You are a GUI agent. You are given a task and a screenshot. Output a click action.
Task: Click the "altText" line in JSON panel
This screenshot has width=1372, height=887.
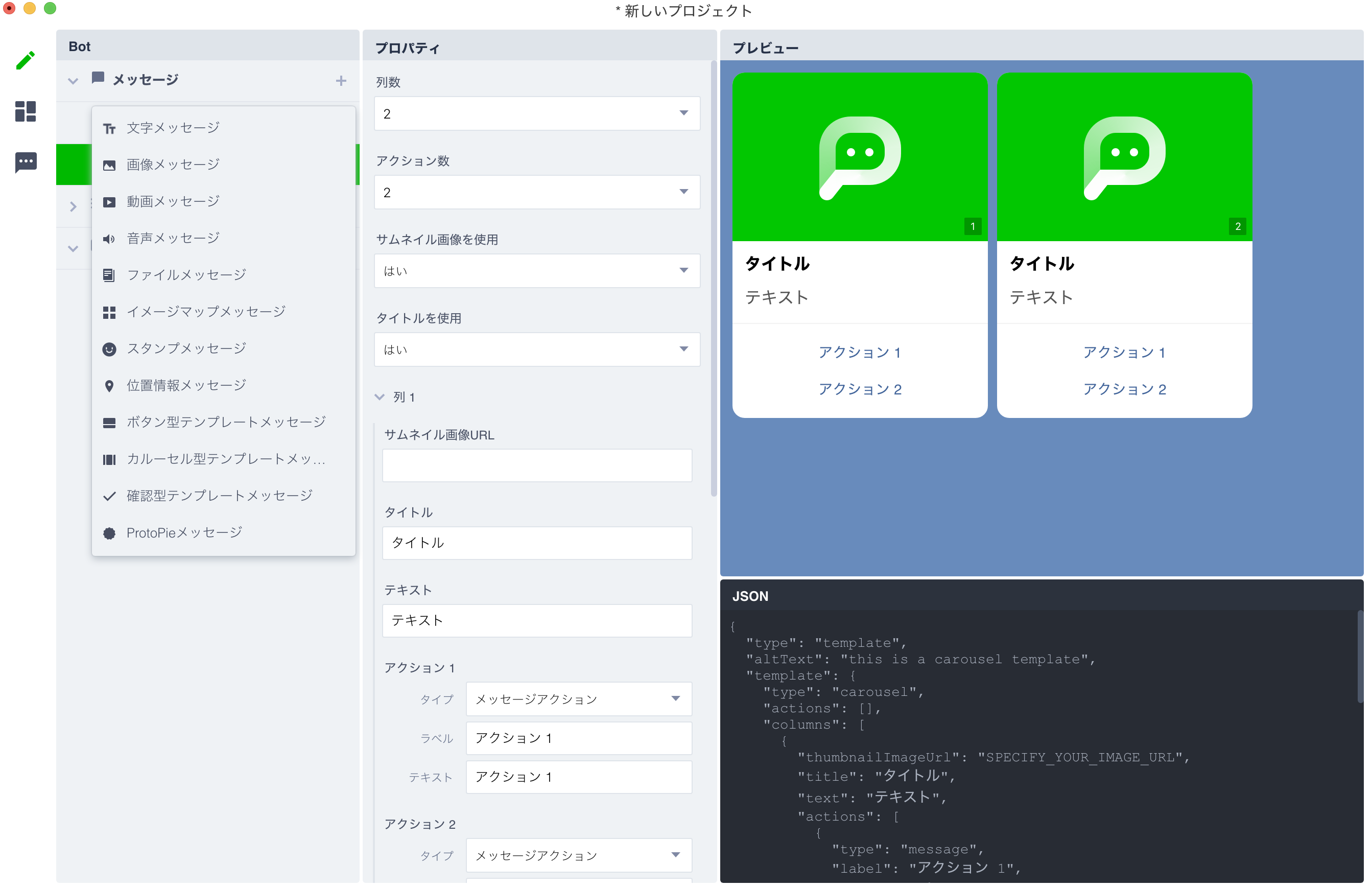click(x=920, y=660)
